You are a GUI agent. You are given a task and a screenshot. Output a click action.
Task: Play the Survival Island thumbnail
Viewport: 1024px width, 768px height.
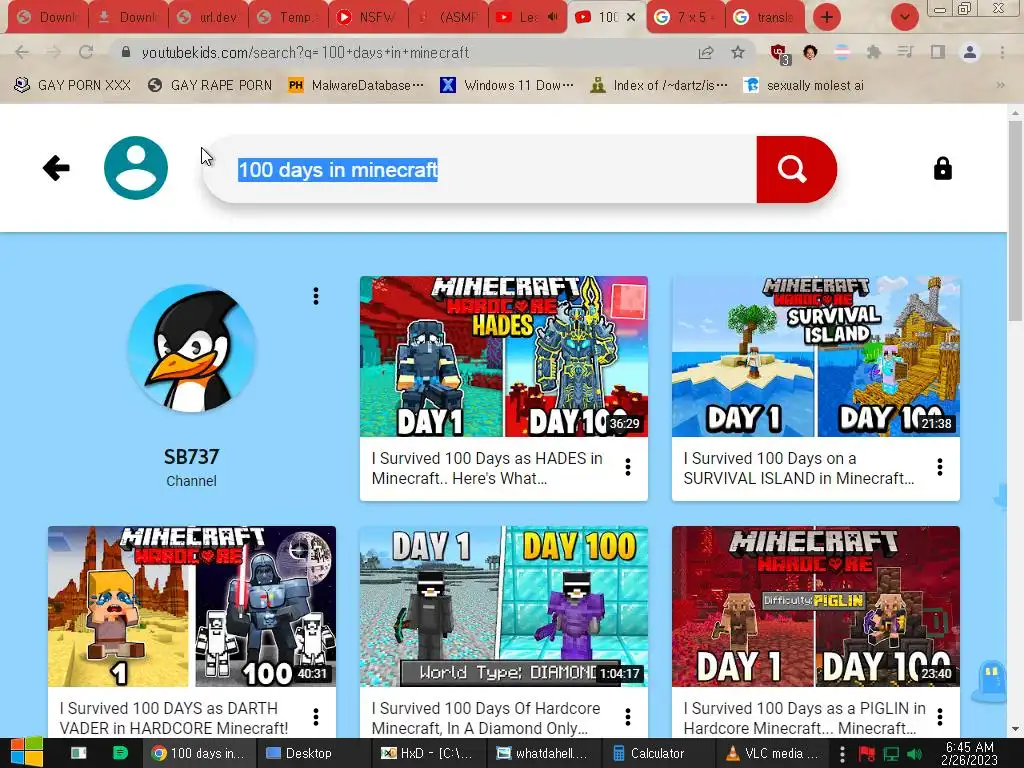(816, 357)
